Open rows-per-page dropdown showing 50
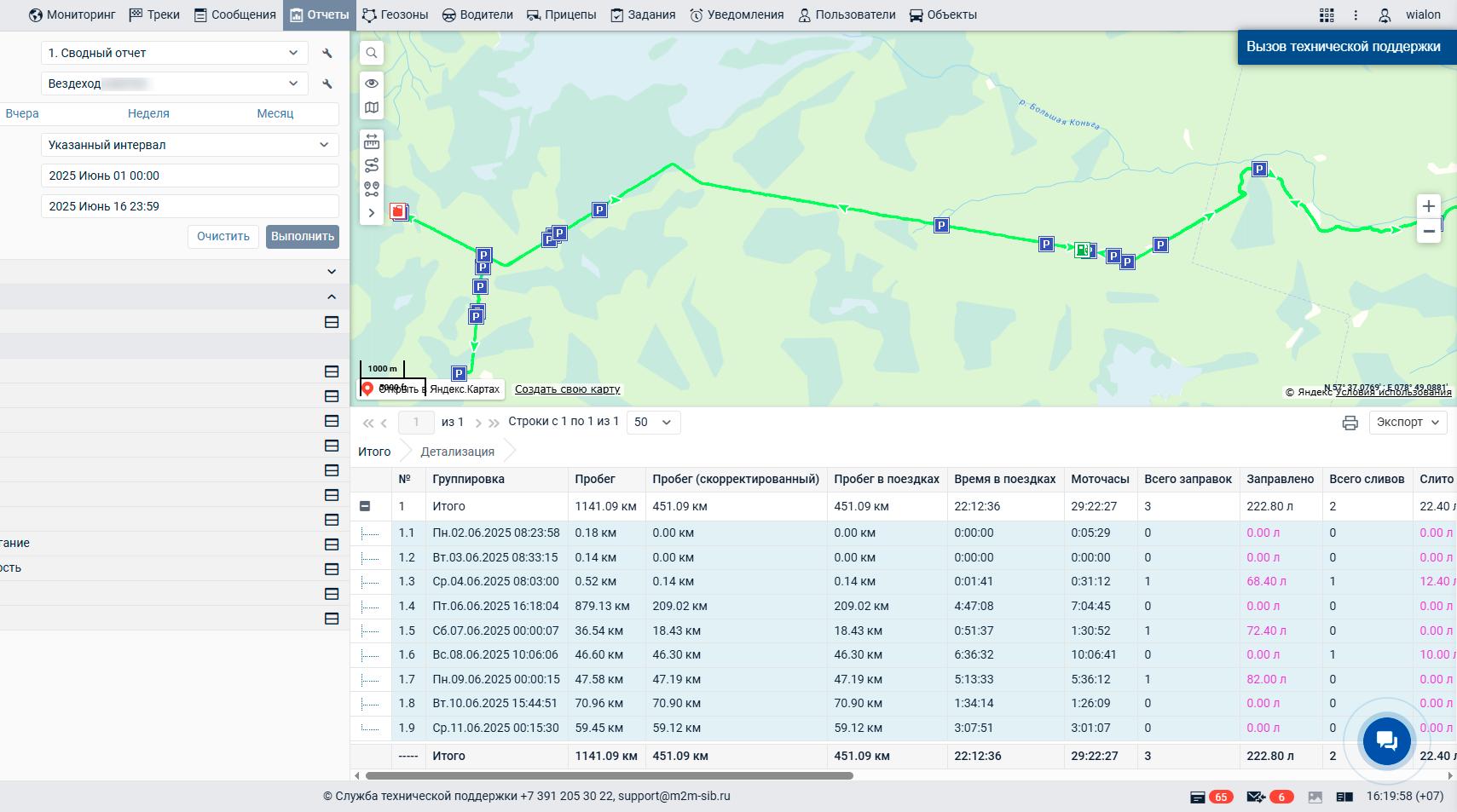Screen dimensions: 1457x812 pos(653,423)
